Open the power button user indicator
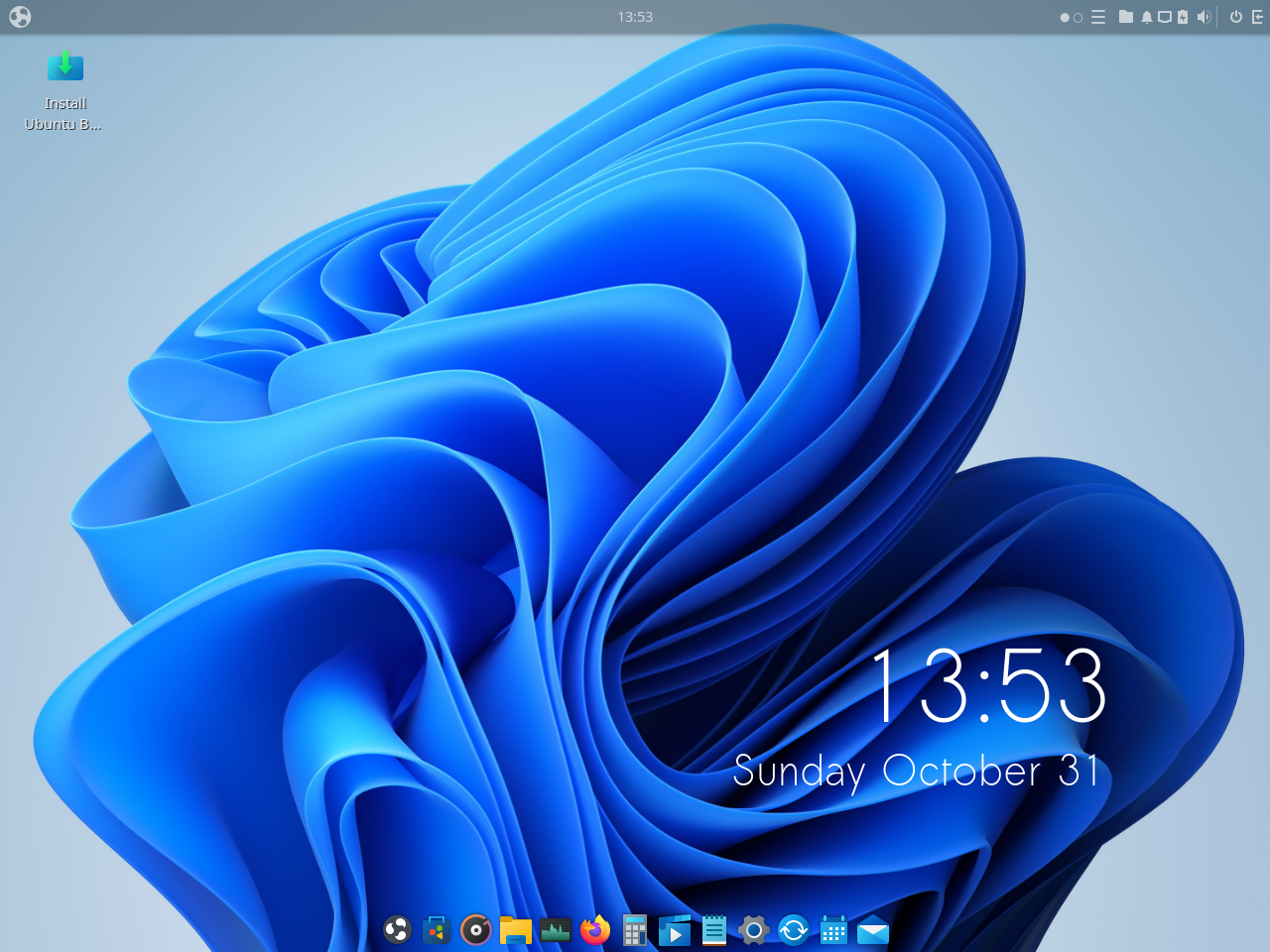 [1236, 17]
